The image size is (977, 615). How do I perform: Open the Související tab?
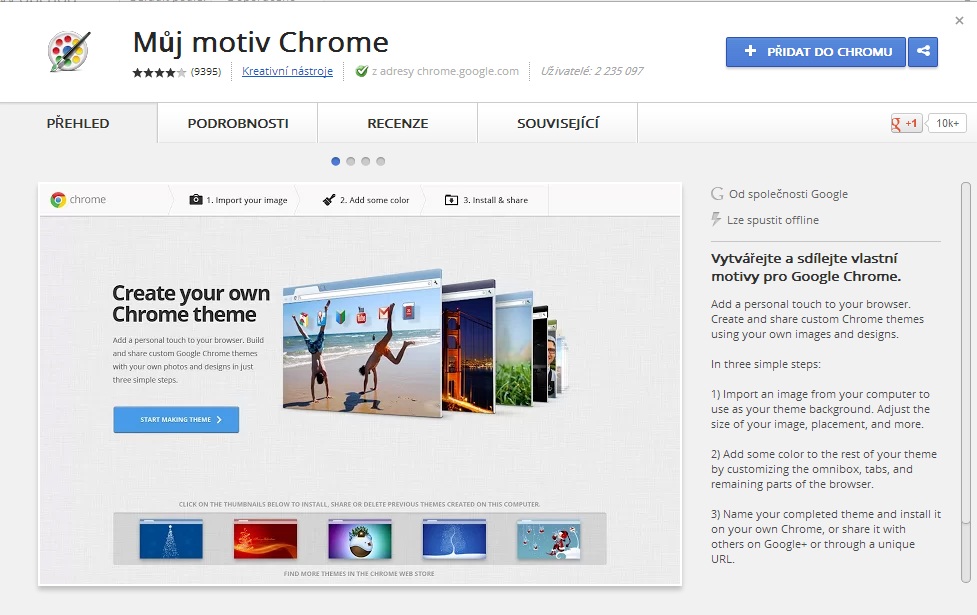pyautogui.click(x=558, y=123)
